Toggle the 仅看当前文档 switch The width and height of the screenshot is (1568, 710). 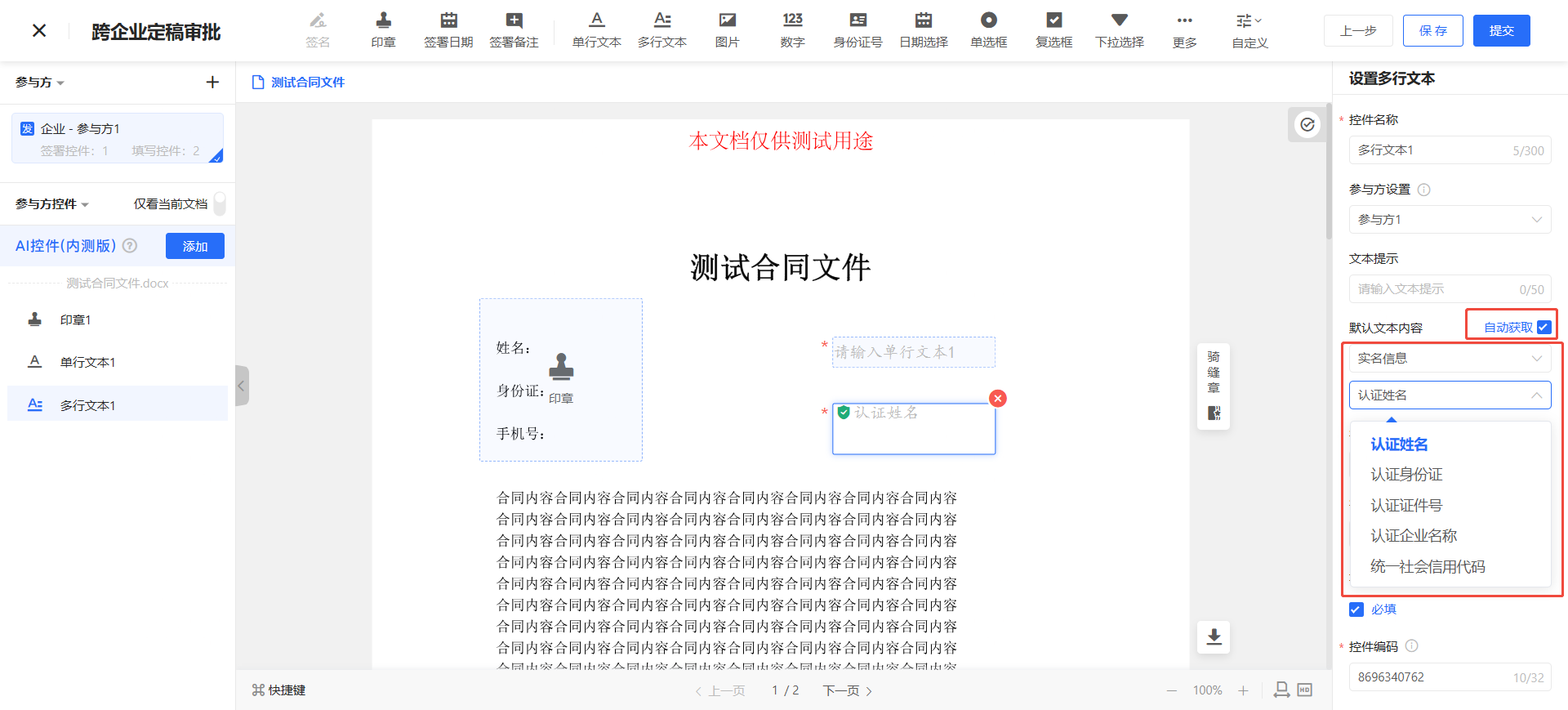tap(219, 203)
